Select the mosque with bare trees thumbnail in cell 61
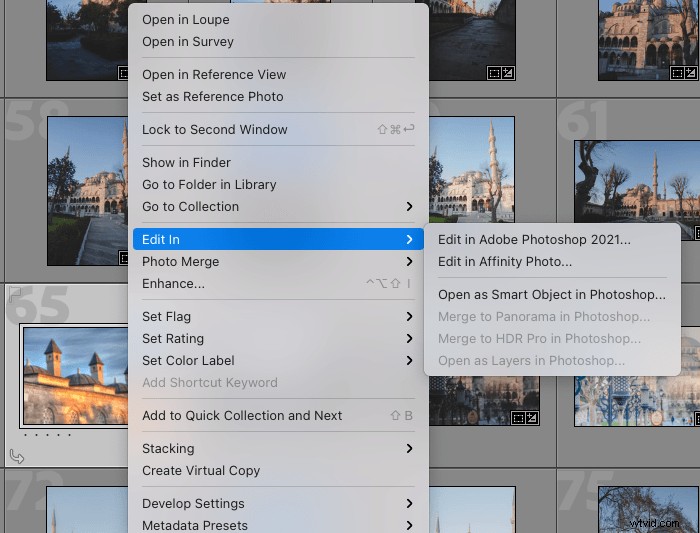 click(x=637, y=182)
